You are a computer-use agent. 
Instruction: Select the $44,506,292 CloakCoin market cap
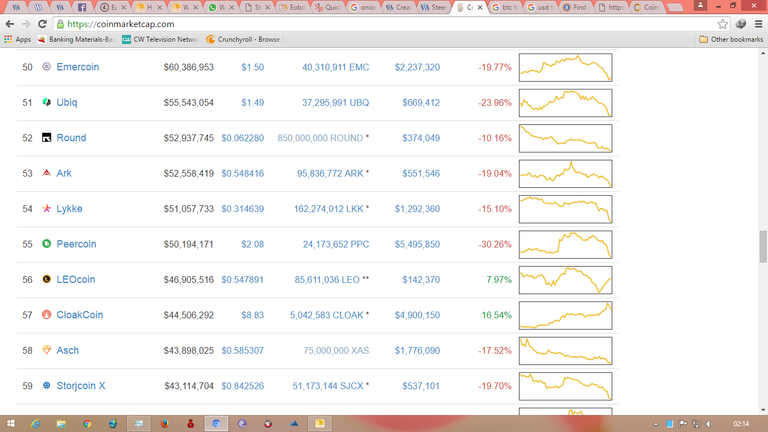(x=189, y=315)
